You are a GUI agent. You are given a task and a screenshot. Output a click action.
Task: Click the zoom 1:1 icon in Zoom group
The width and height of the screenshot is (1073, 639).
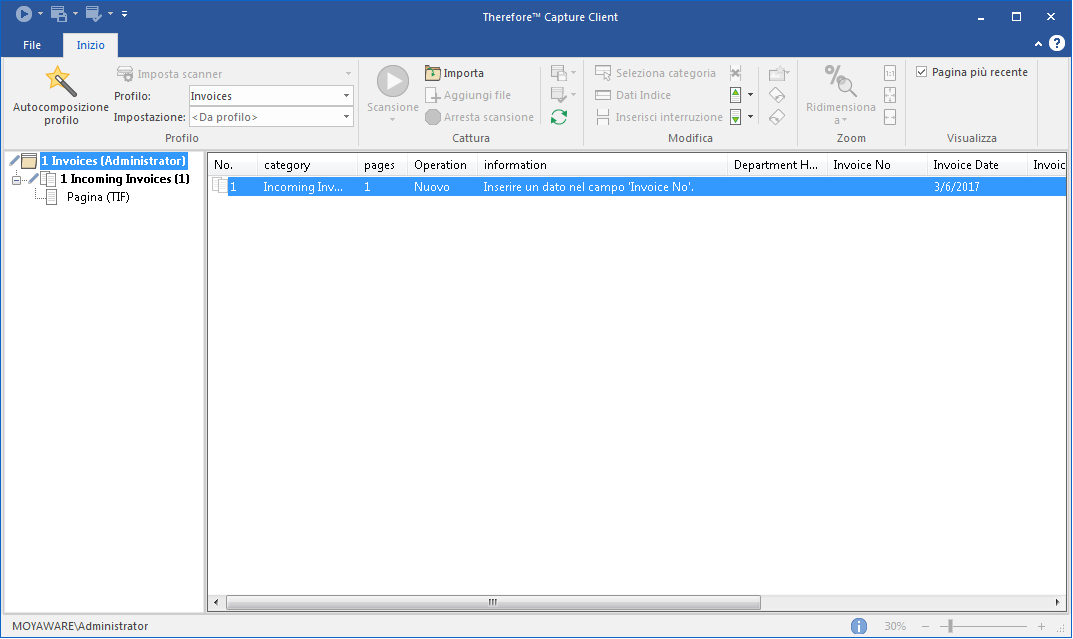890,72
